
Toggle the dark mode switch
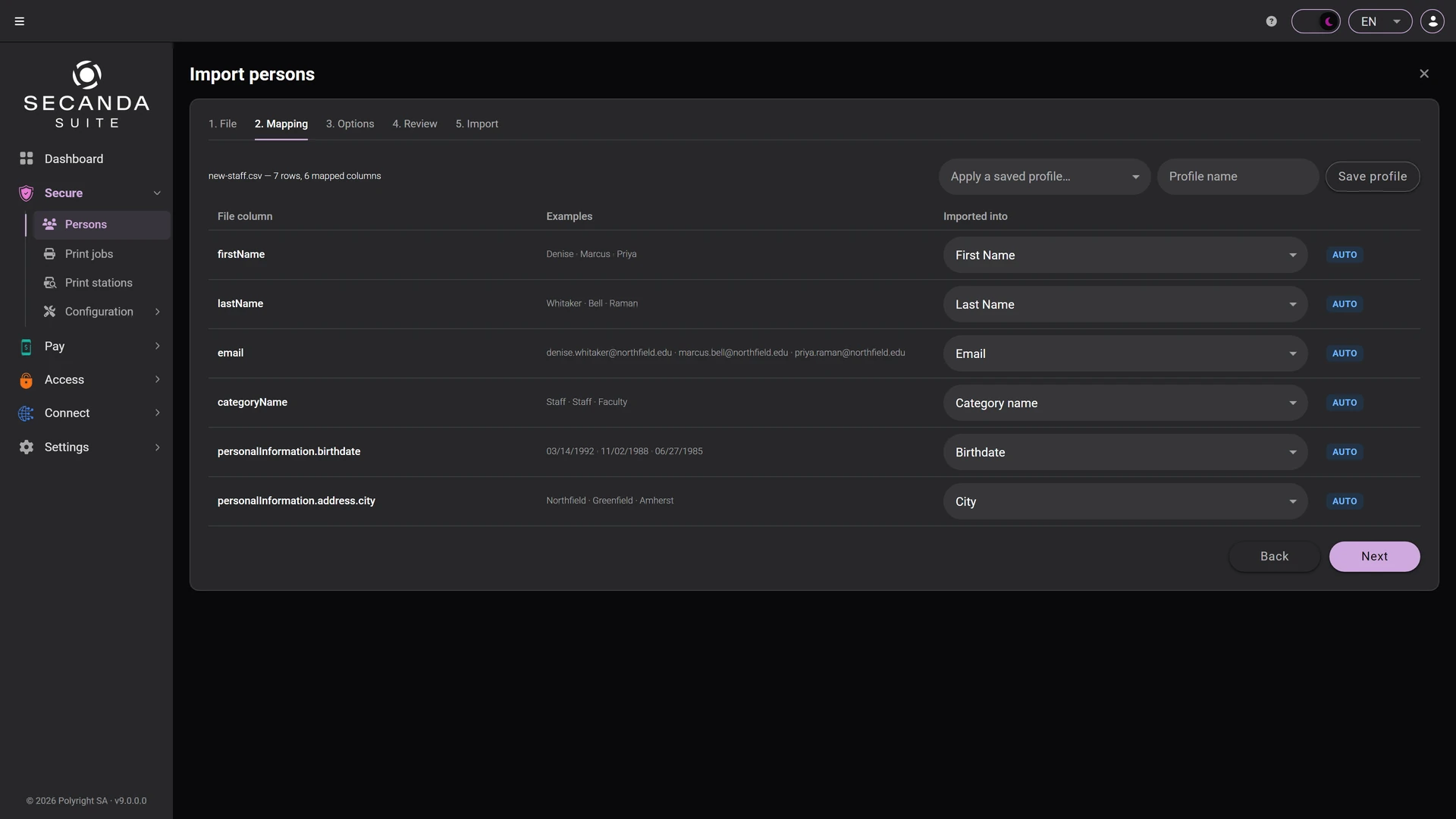click(x=1316, y=21)
